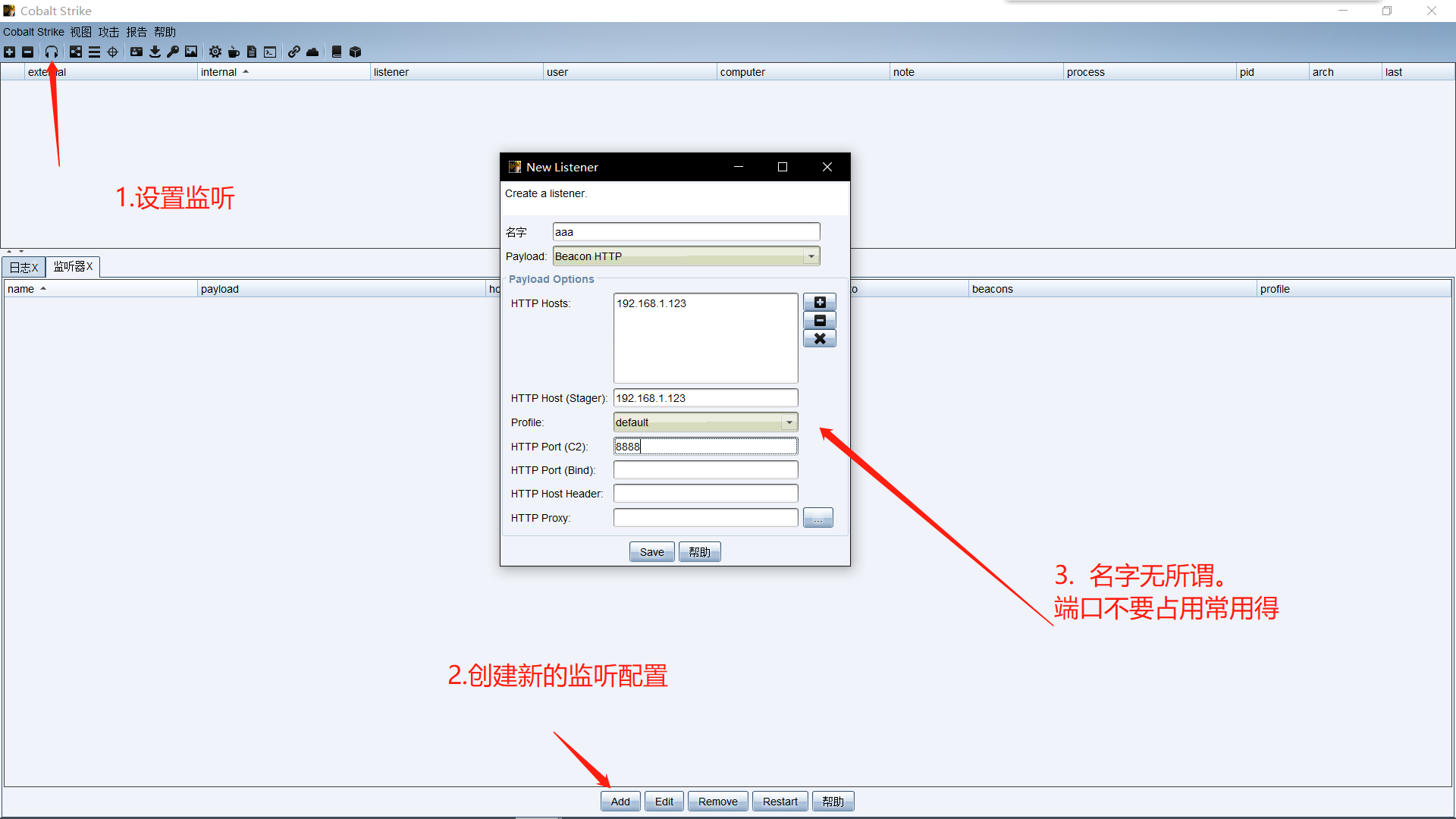Open the pivot graph view icon

pos(76,52)
